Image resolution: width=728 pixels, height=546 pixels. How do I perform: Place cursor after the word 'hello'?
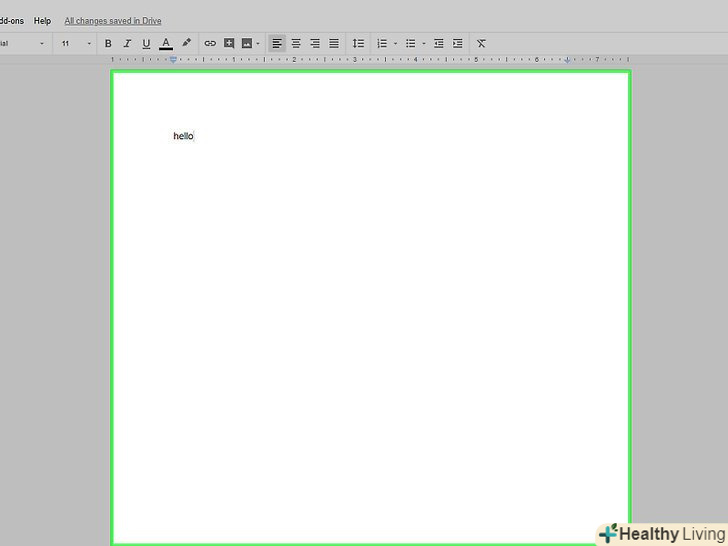point(194,136)
